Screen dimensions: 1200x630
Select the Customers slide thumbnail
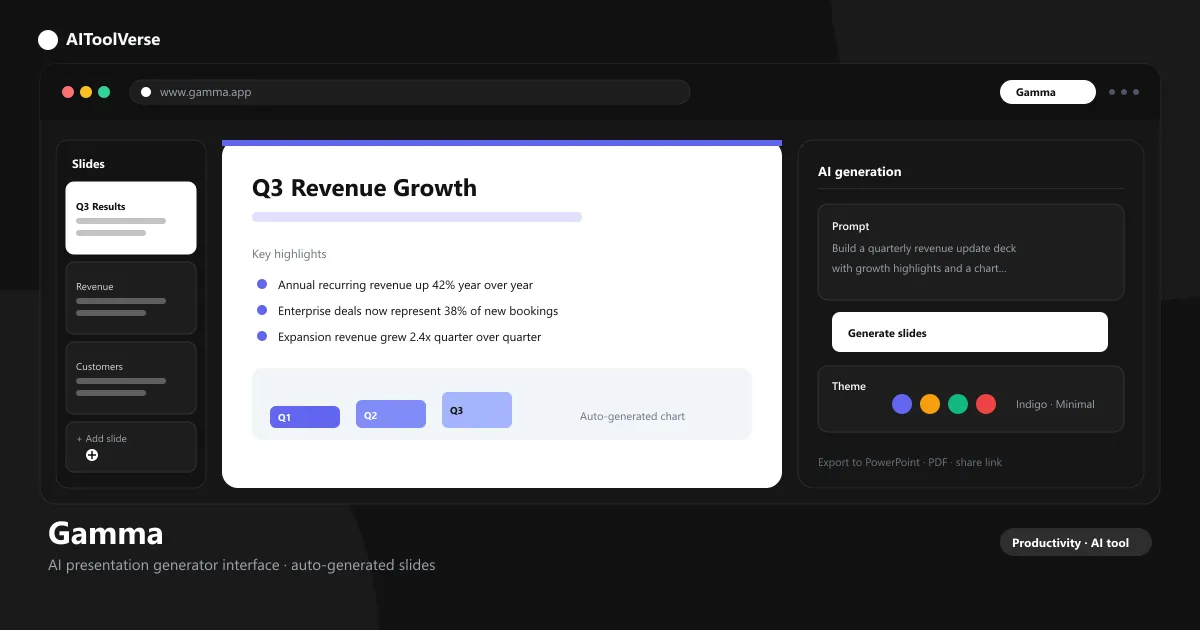point(131,378)
